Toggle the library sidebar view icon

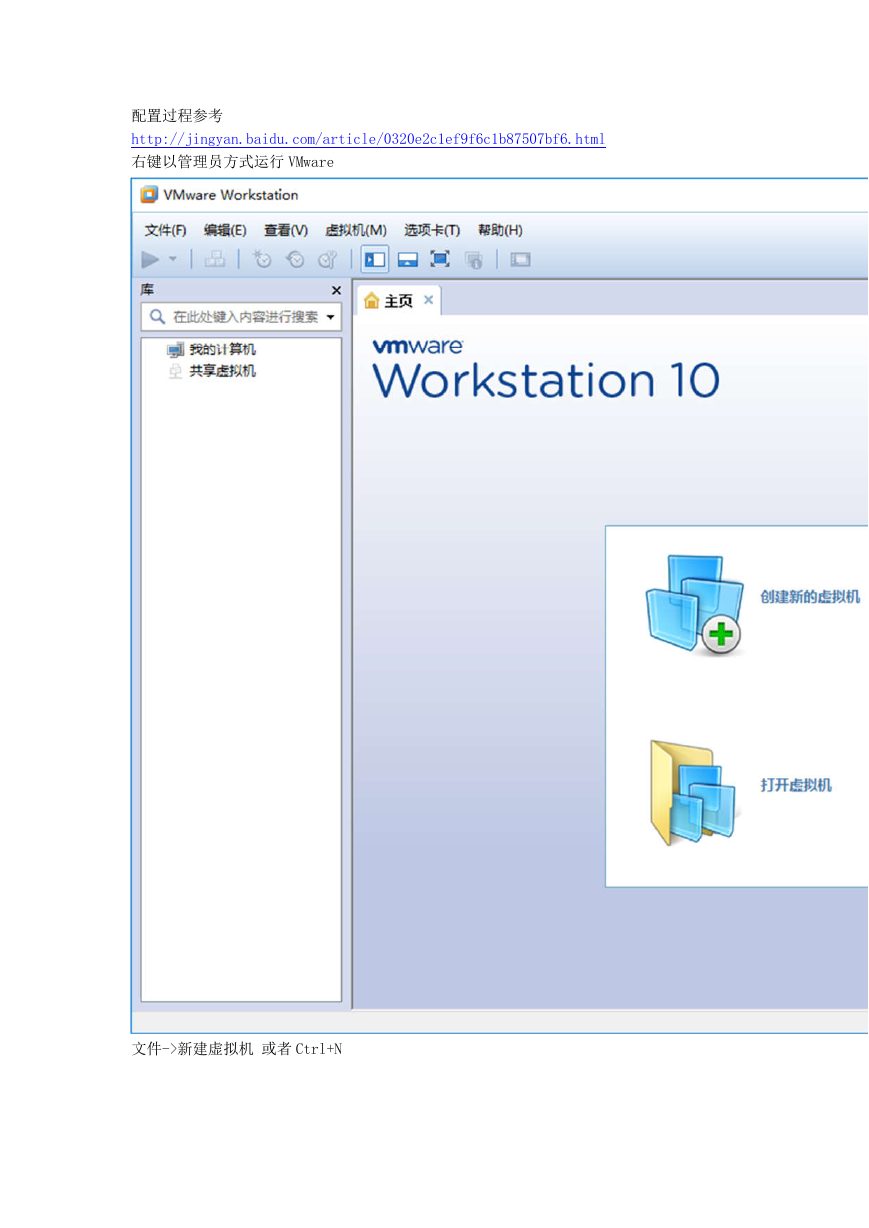(x=375, y=260)
